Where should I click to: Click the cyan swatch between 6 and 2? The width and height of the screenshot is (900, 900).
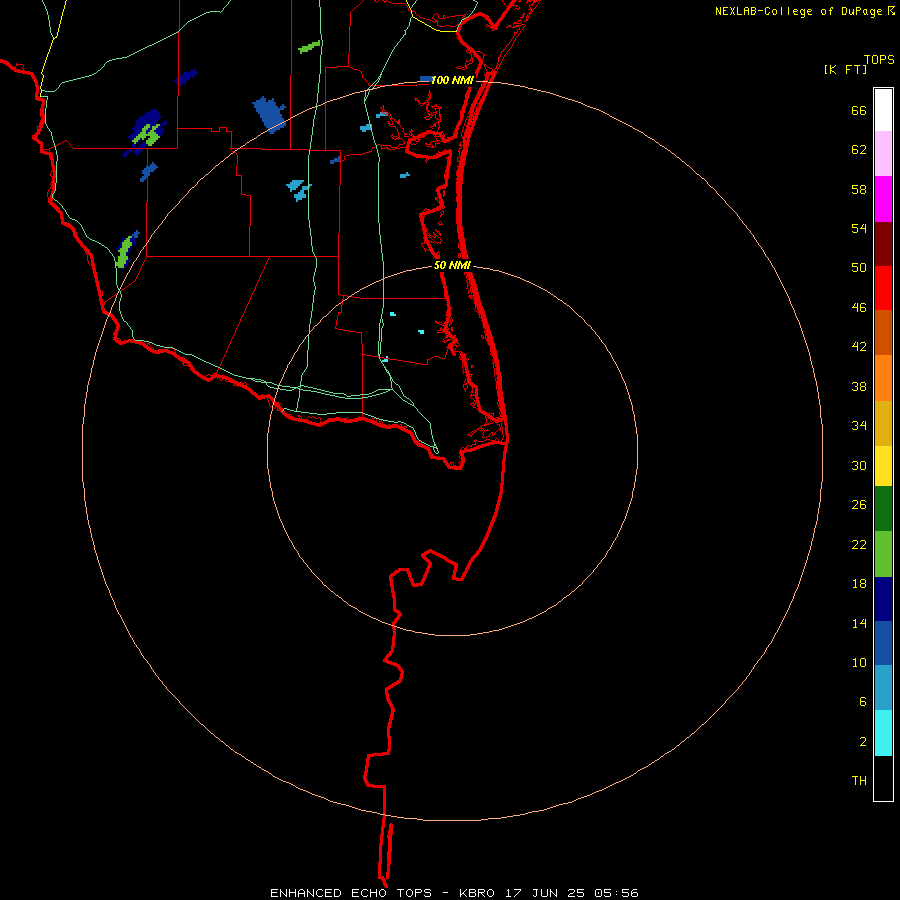coord(883,733)
